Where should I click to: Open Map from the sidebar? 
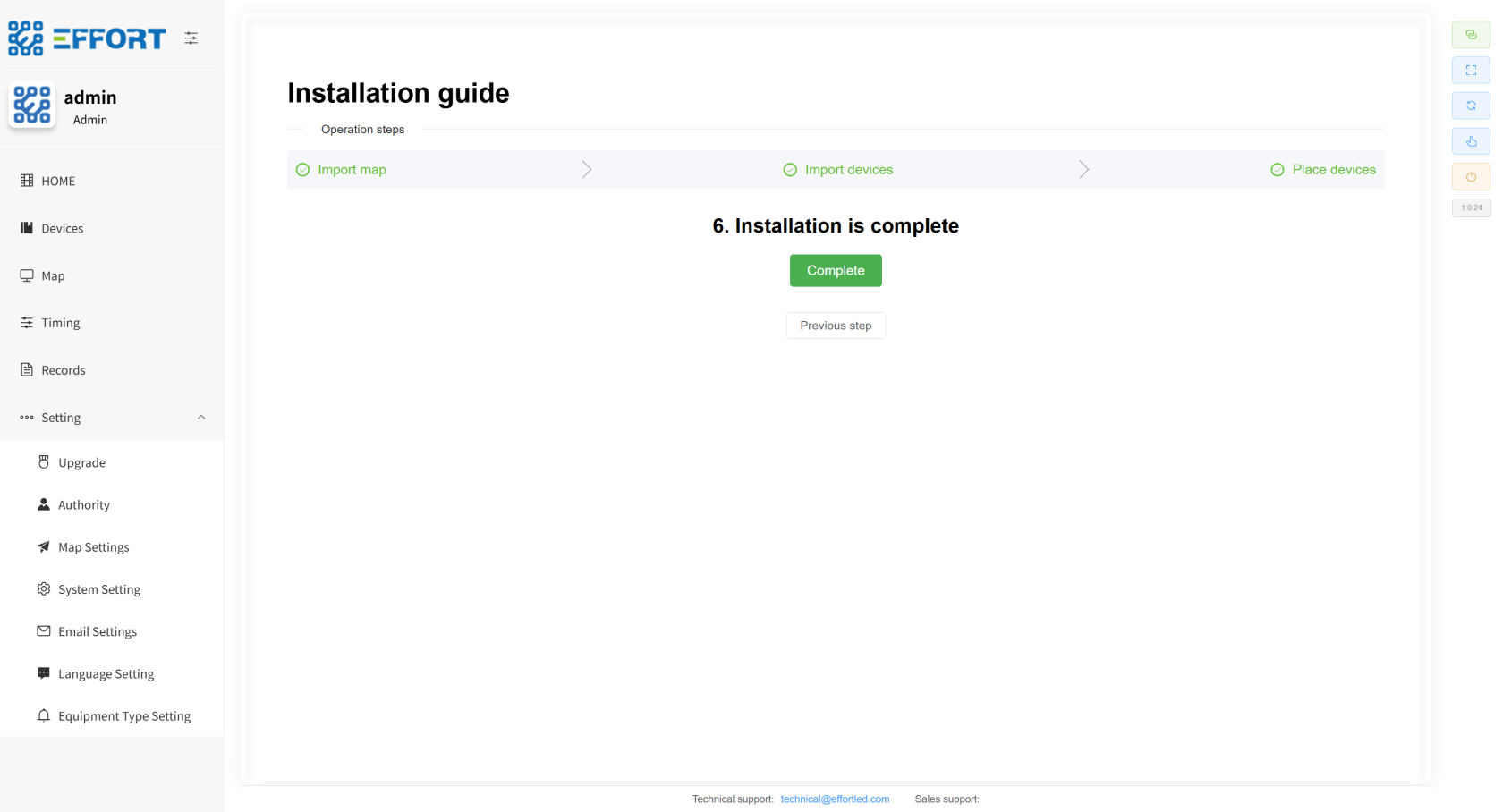click(53, 276)
